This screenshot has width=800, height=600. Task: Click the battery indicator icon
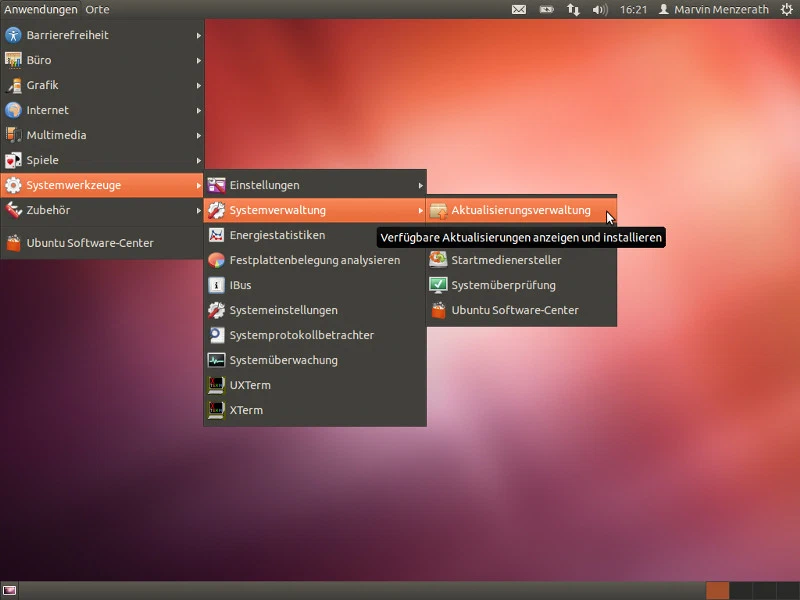[546, 9]
